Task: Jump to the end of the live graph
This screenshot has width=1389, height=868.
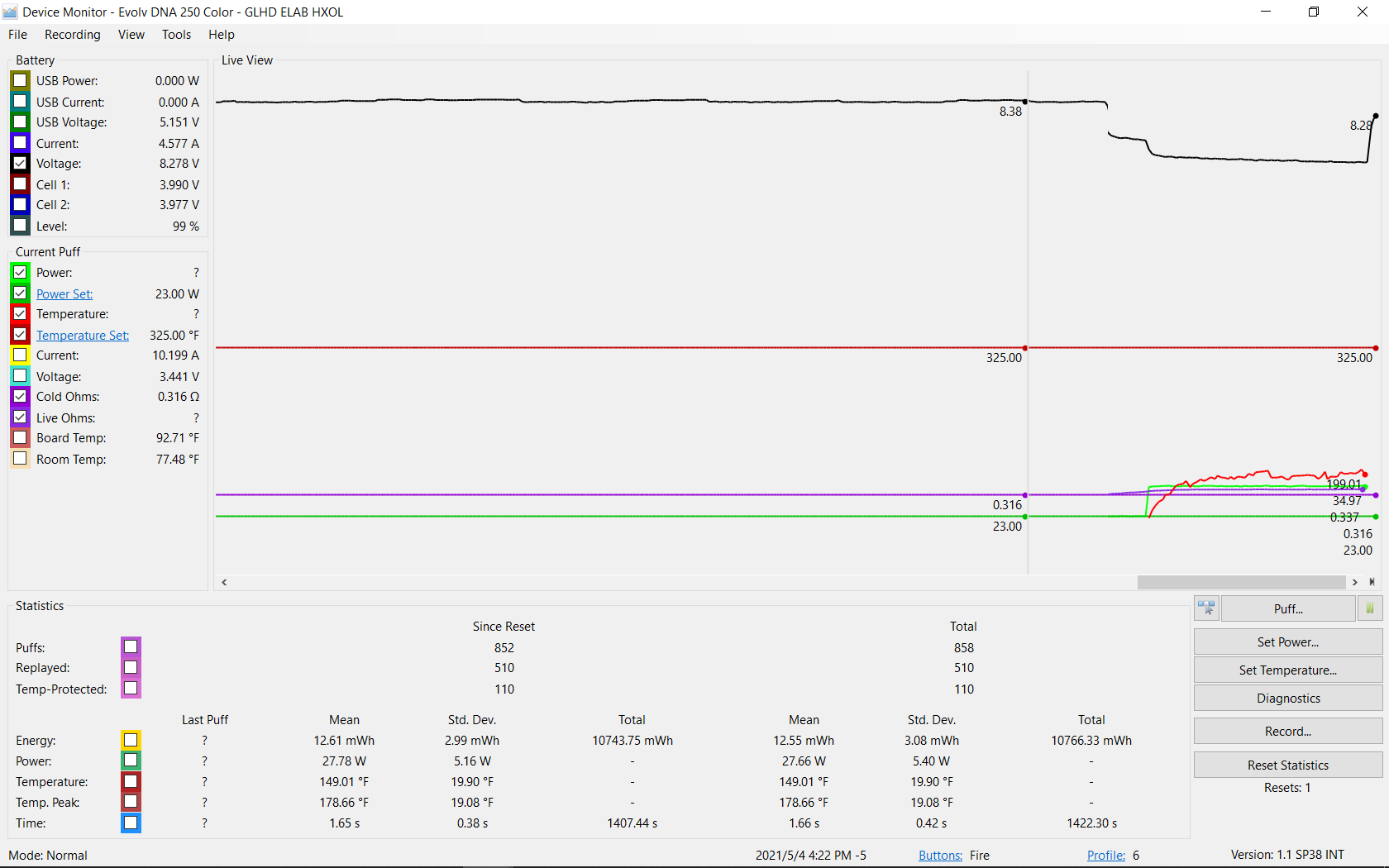Action: click(x=1372, y=582)
